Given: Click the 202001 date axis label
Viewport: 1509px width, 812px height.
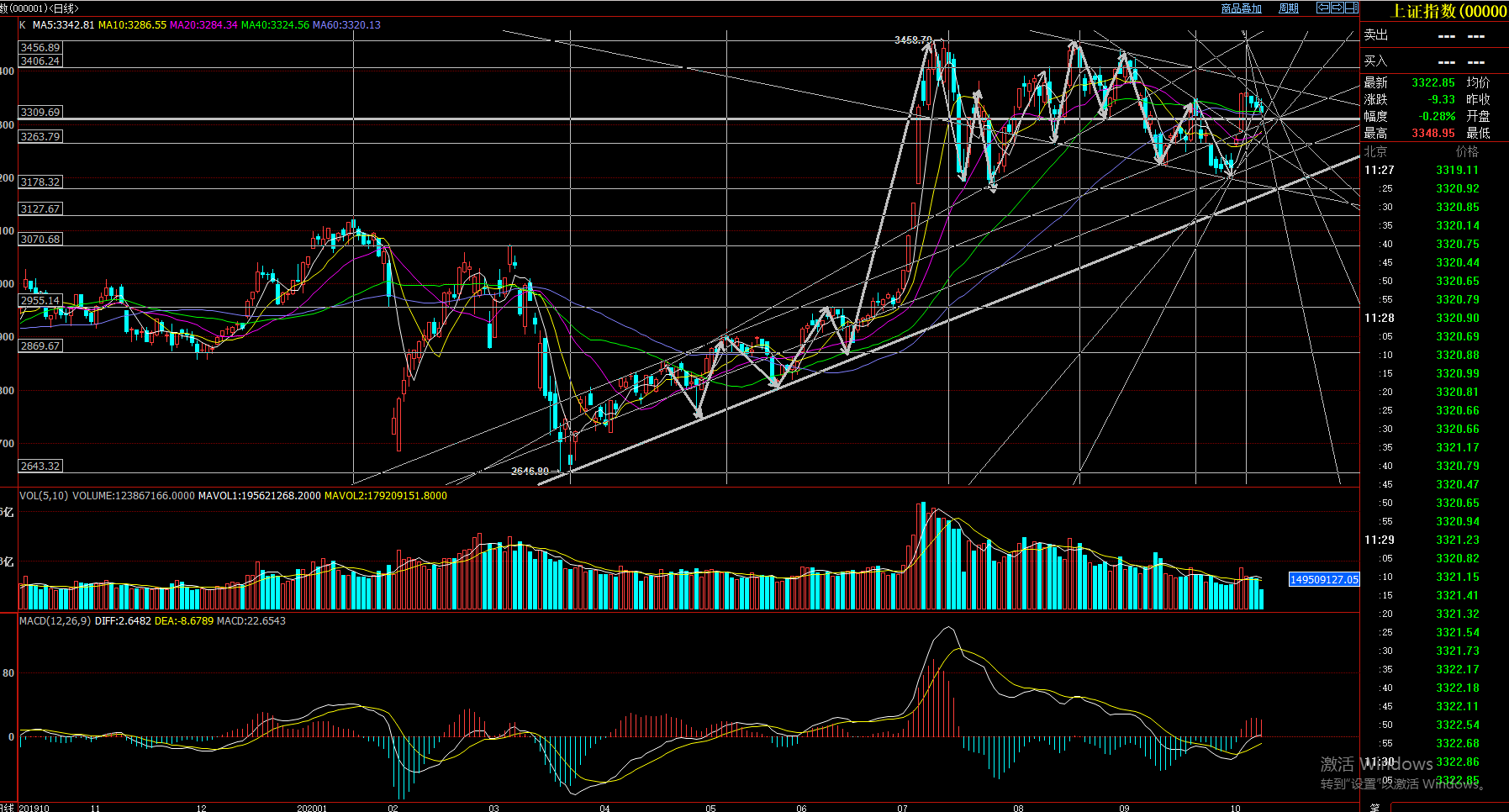Looking at the screenshot, I should 312,808.
